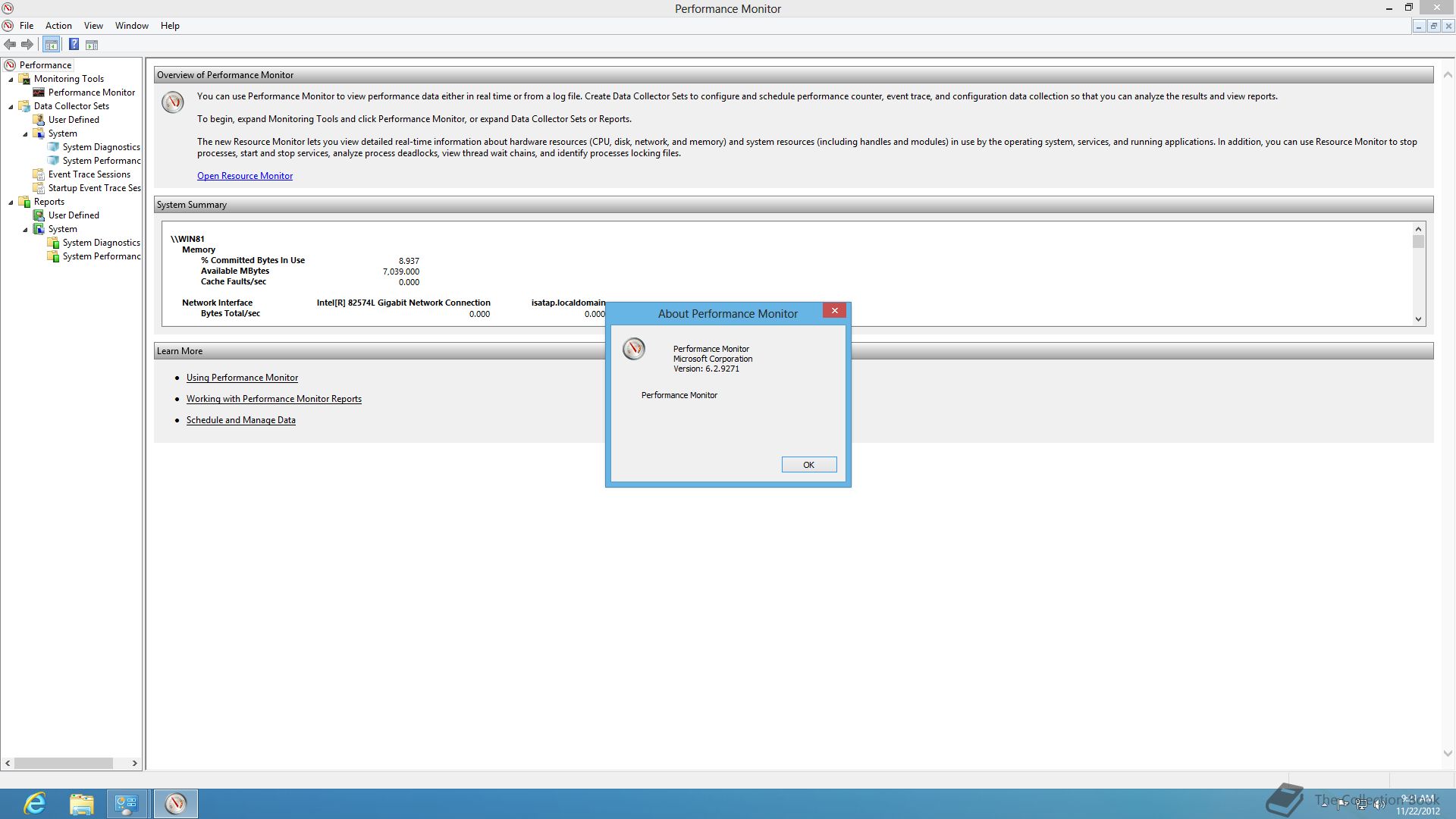Click System folder icon under Data Collector Sets
Screen dimensions: 1456x819
pos(39,133)
